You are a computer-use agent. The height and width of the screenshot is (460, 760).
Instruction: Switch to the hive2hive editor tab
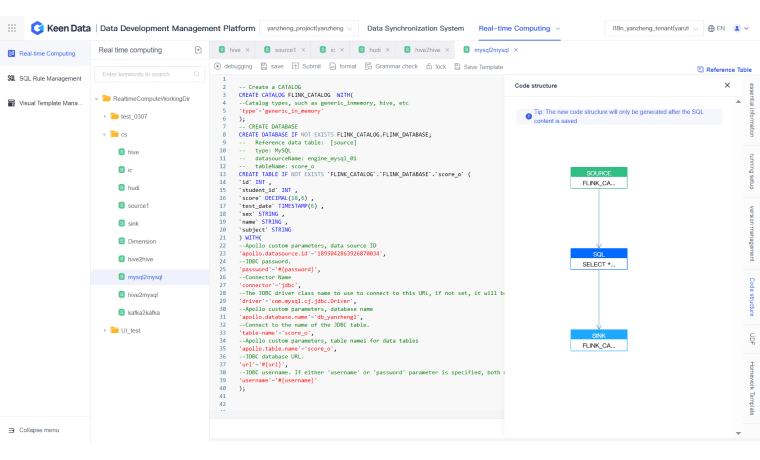pyautogui.click(x=427, y=49)
